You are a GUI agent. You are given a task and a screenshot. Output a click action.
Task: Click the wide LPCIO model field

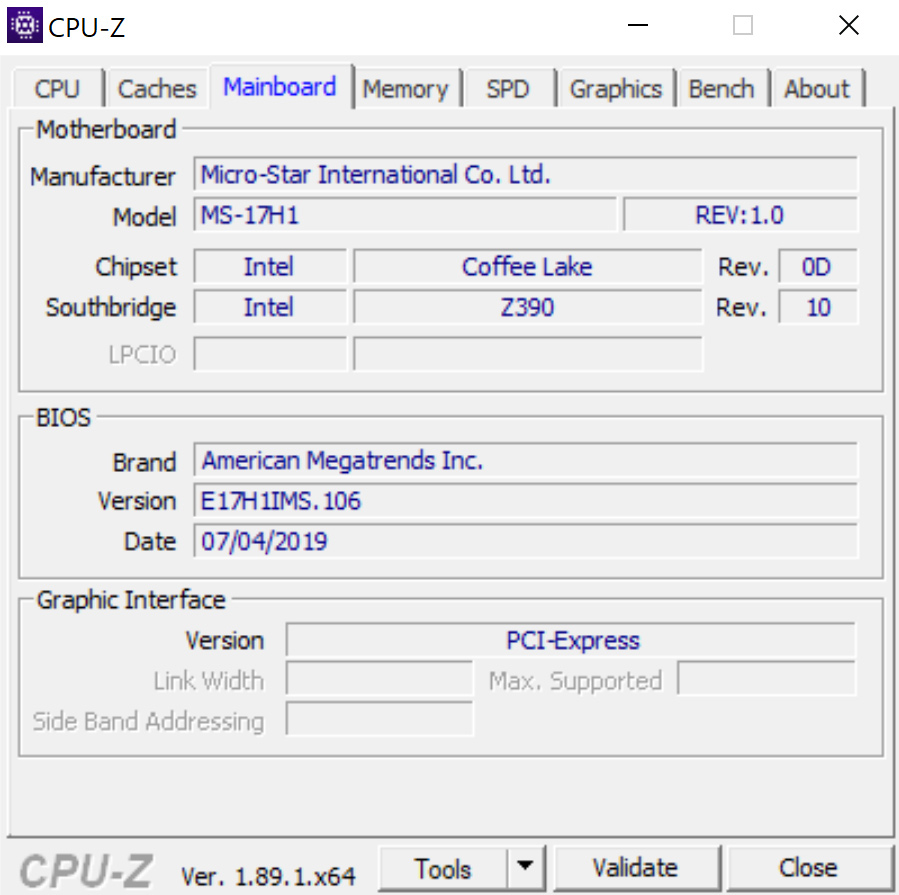point(527,354)
